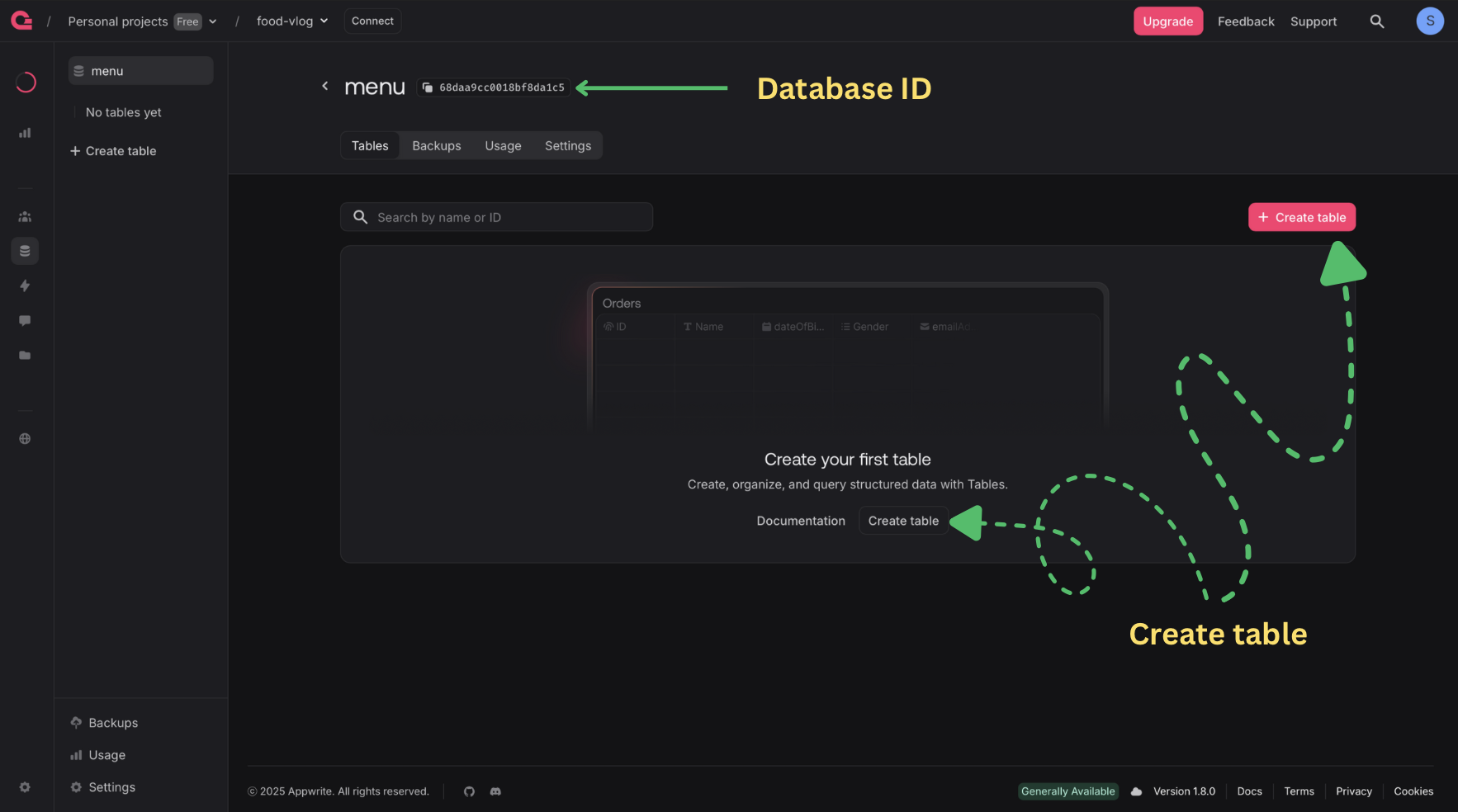Expand the Personal projects organization dropdown
The width and height of the screenshot is (1458, 812).
(212, 21)
